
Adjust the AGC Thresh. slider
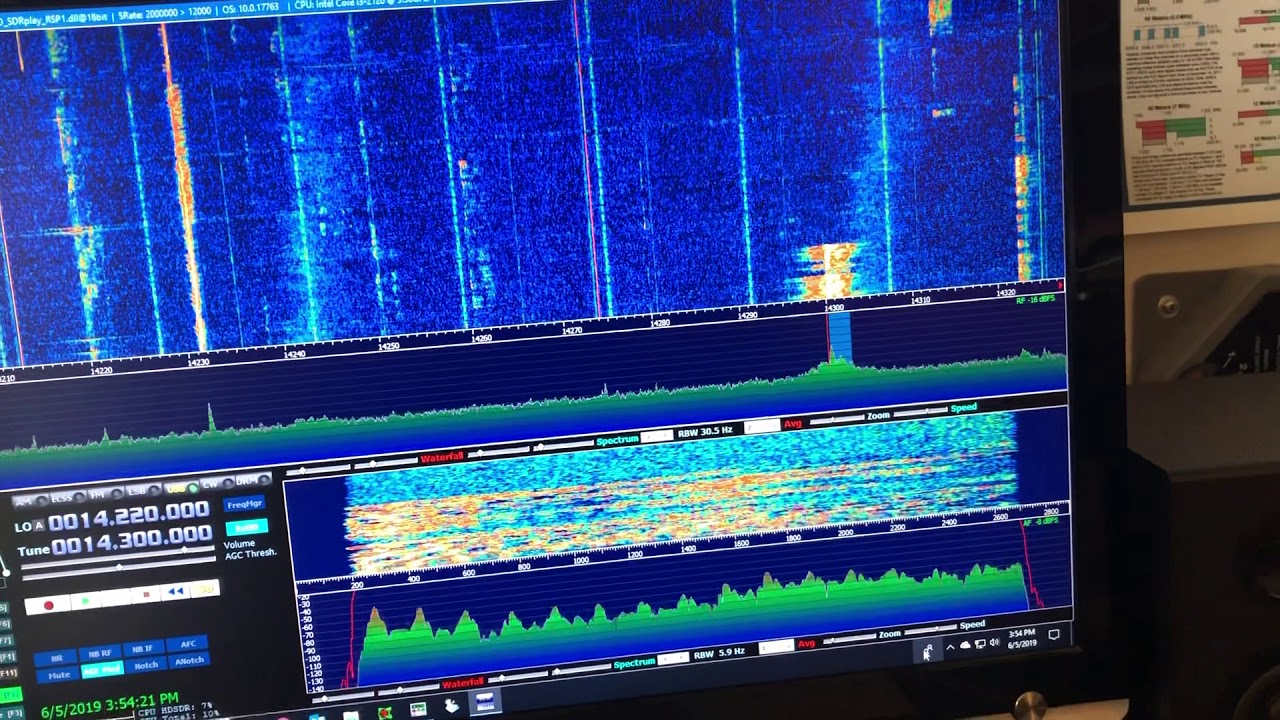(x=120, y=567)
